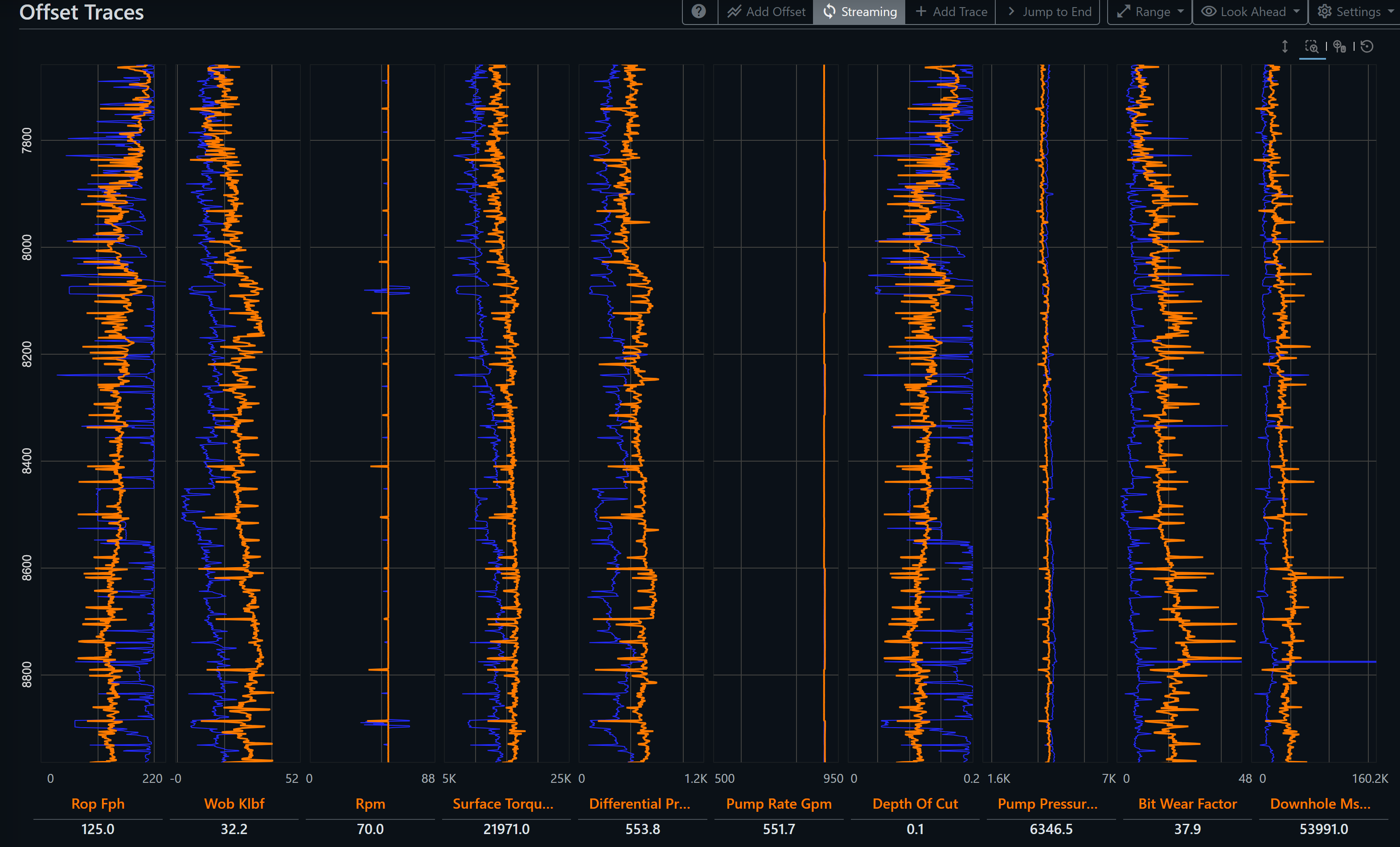Click the pump rate value 551.7
This screenshot has width=1400, height=847.
pyautogui.click(x=779, y=829)
